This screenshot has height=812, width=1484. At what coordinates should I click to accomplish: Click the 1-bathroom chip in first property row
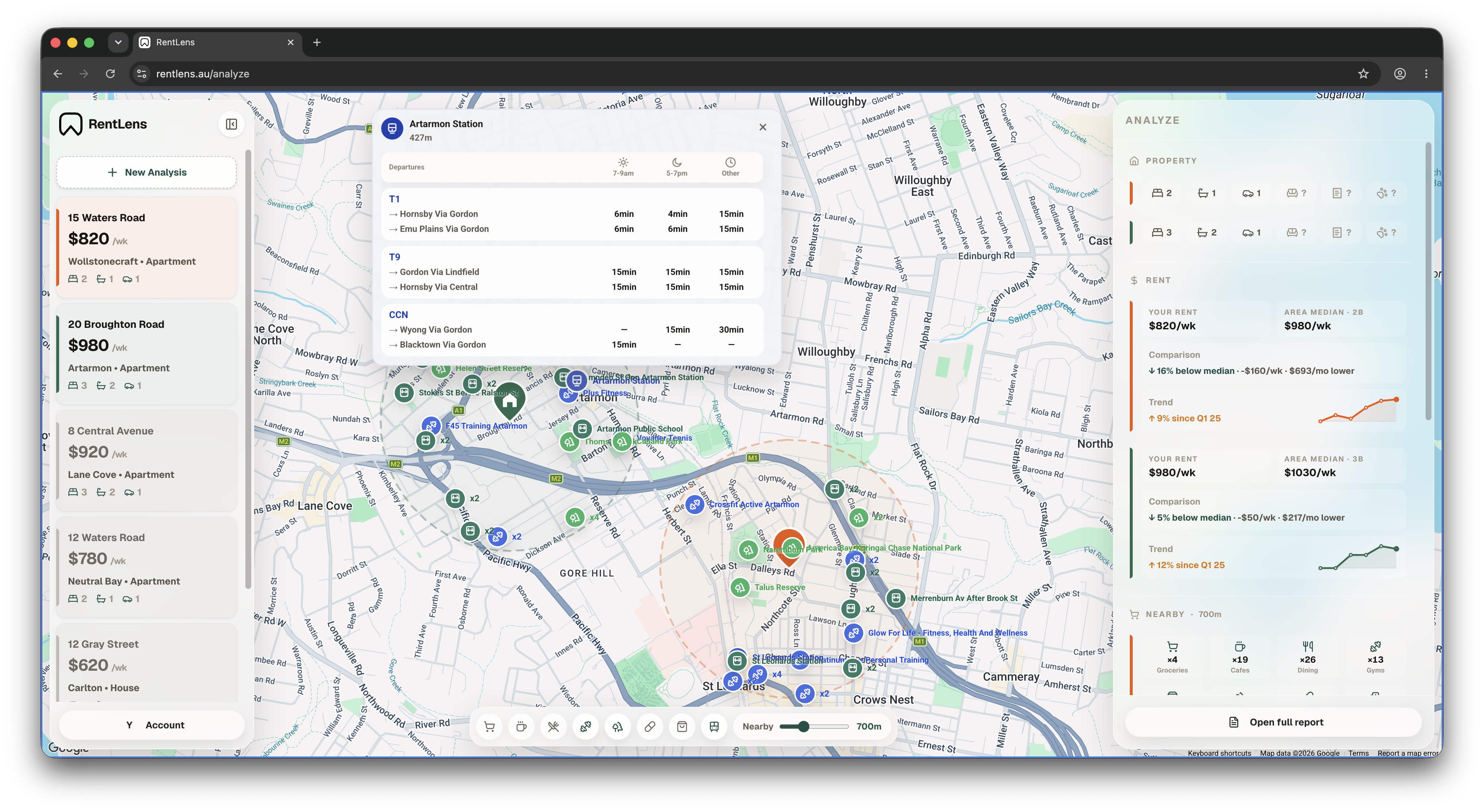pos(1206,194)
